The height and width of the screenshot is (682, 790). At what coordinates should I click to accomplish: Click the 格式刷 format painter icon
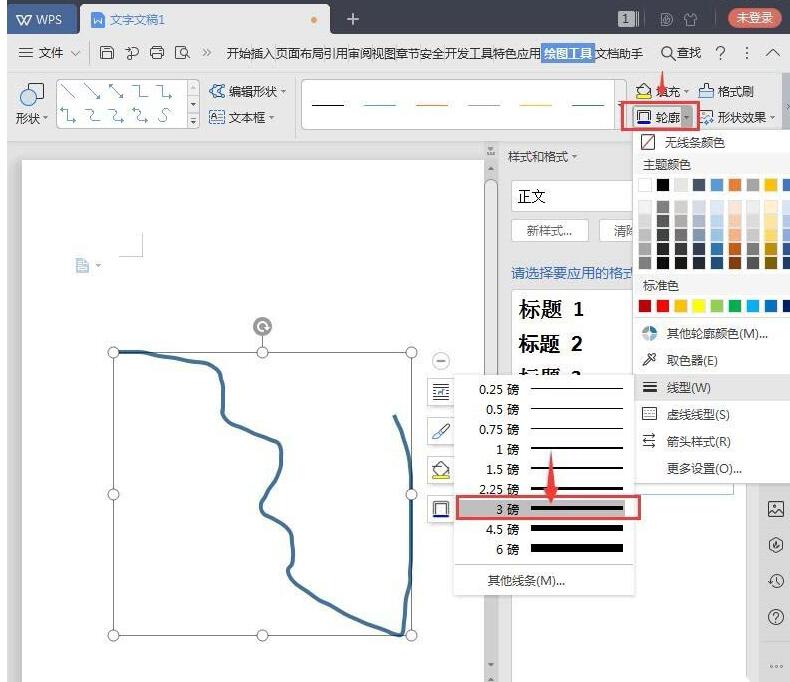706,91
